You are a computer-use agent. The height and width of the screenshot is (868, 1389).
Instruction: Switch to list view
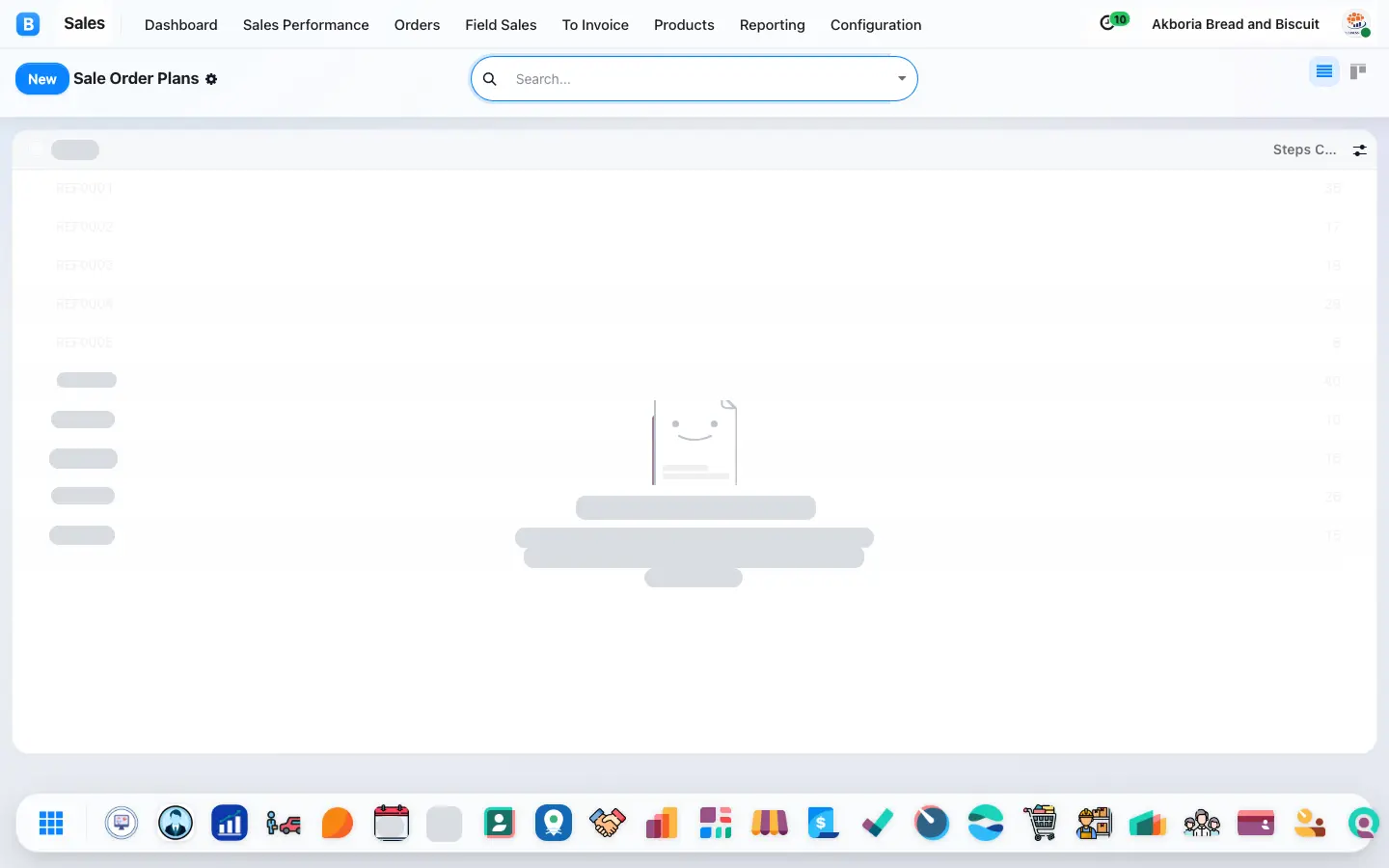(x=1324, y=71)
